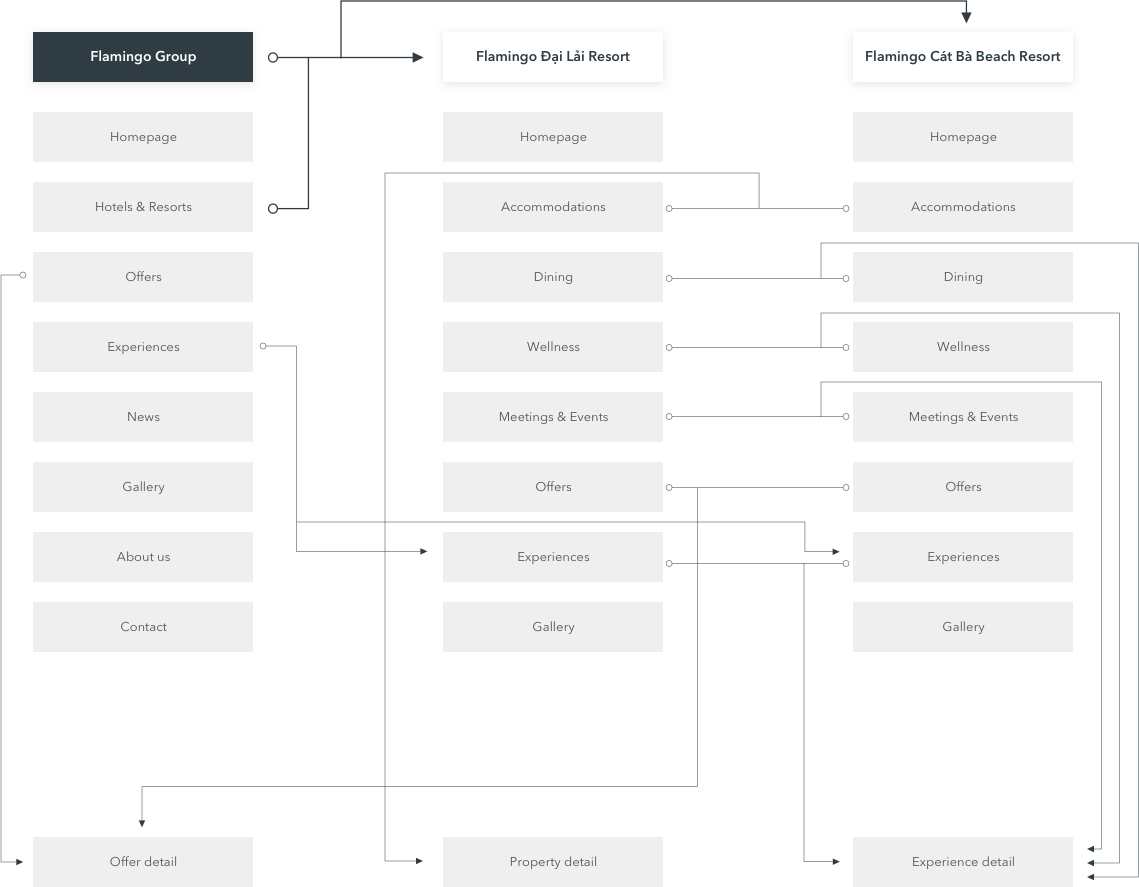Click the Đại Lải Meetings & Events box

pyautogui.click(x=553, y=417)
